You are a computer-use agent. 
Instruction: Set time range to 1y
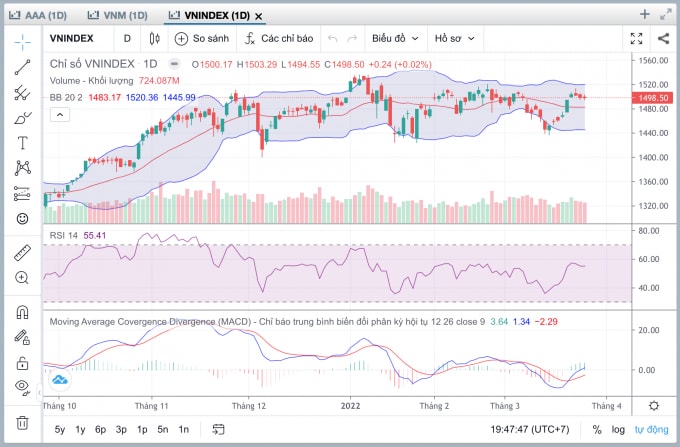pos(80,430)
